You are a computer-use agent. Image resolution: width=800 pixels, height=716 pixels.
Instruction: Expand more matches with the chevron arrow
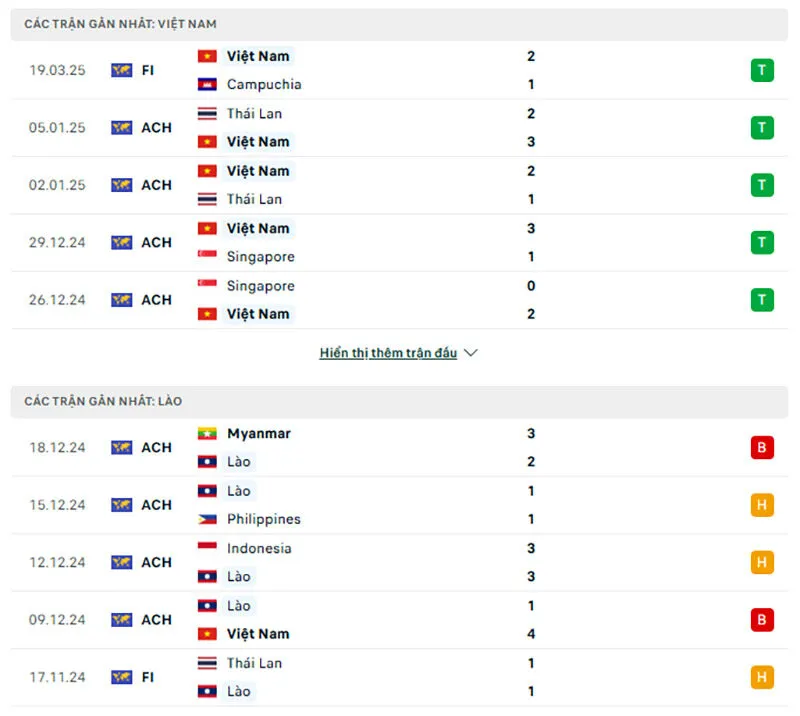[x=471, y=353]
